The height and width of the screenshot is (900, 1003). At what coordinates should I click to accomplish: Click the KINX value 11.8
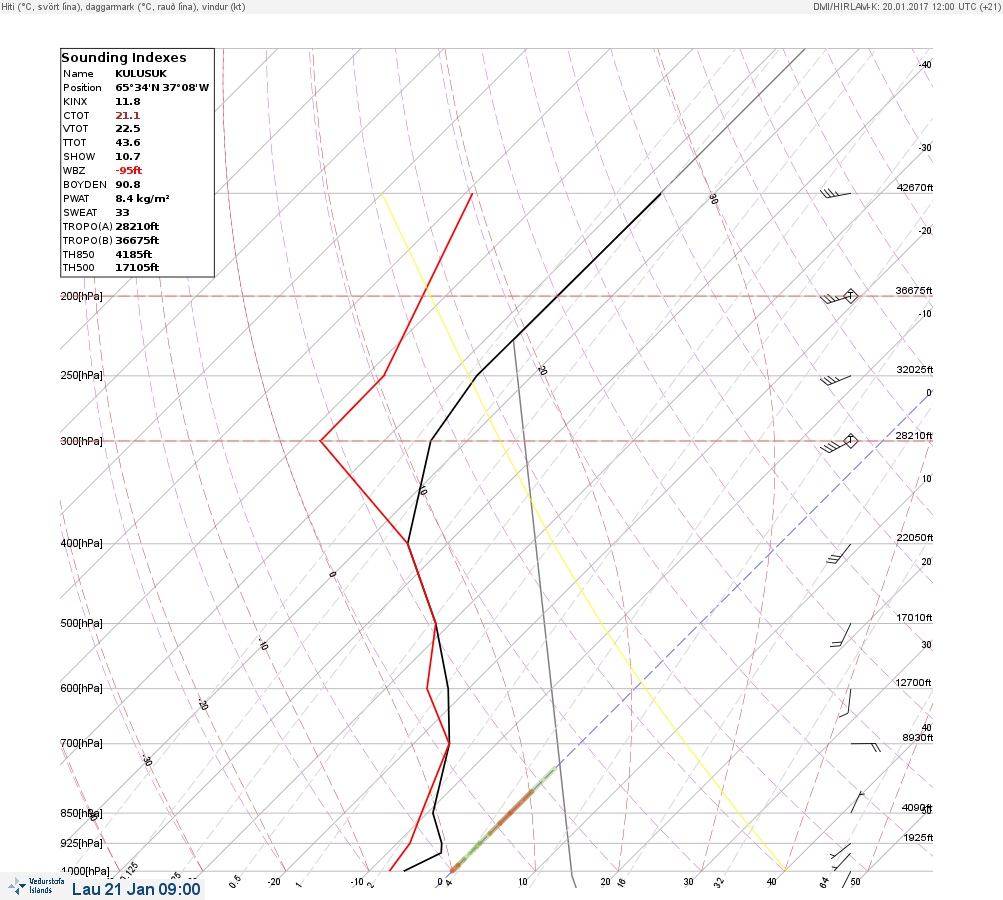[x=128, y=102]
